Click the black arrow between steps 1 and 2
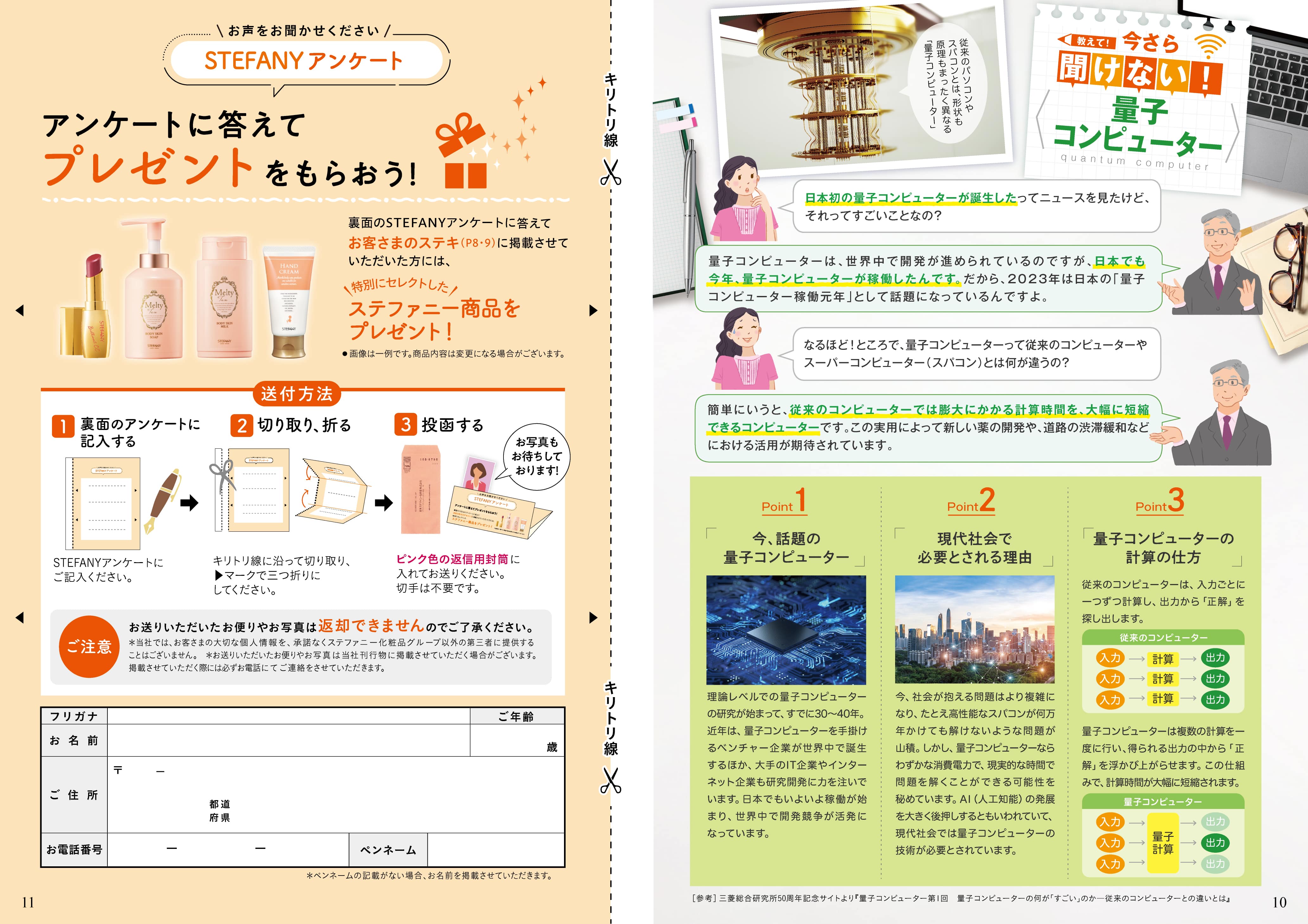 (x=189, y=503)
